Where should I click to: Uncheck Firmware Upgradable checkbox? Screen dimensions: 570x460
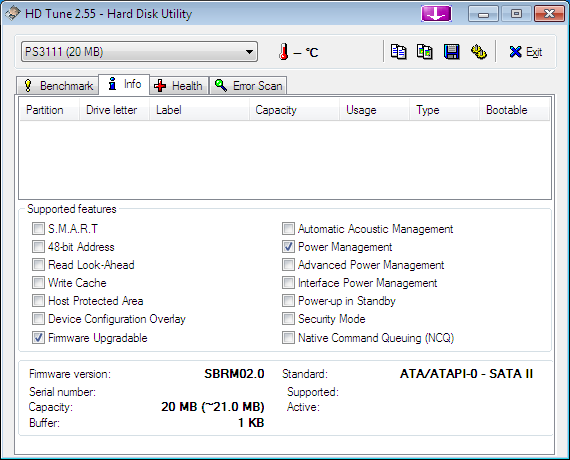coord(38,337)
